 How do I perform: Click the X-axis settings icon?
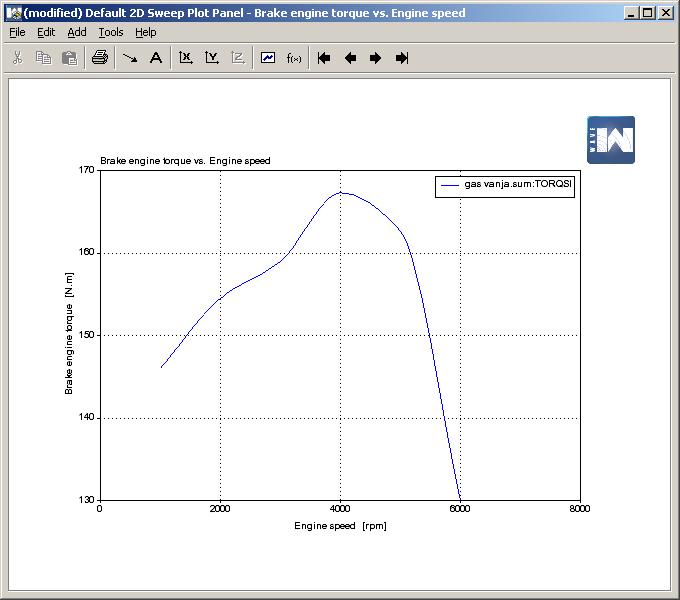click(186, 58)
